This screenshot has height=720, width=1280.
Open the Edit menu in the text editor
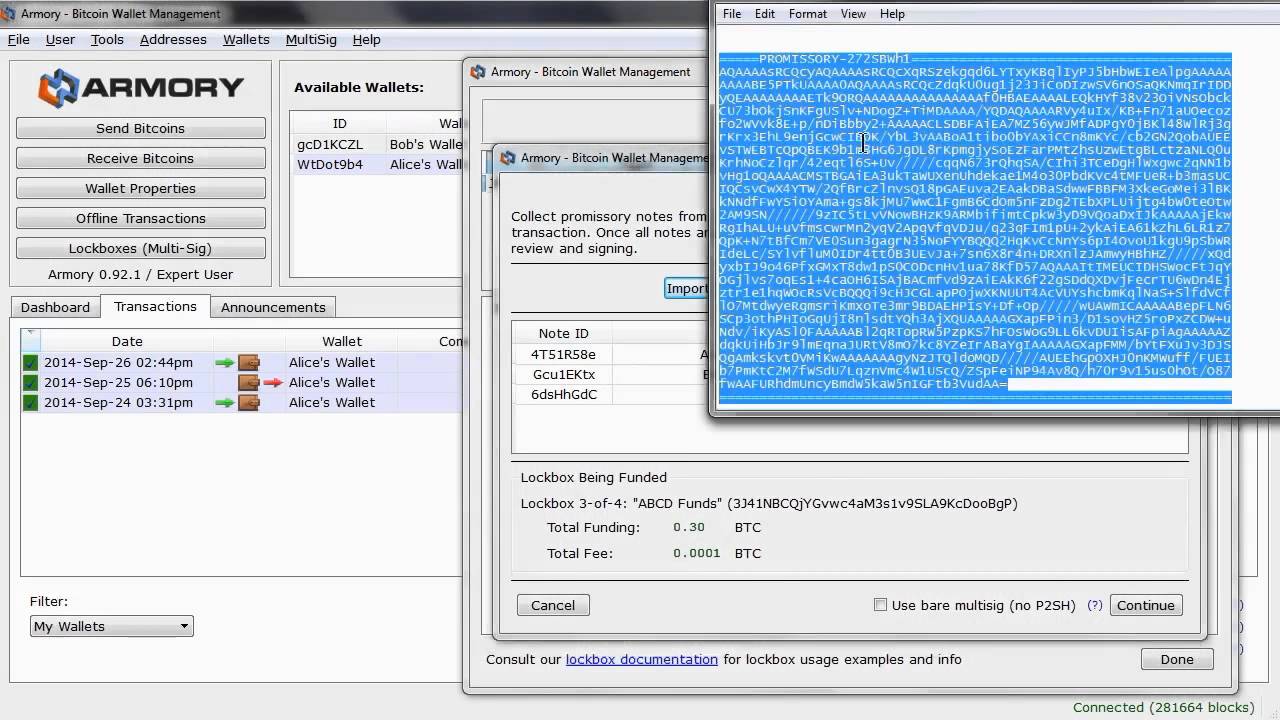[765, 14]
